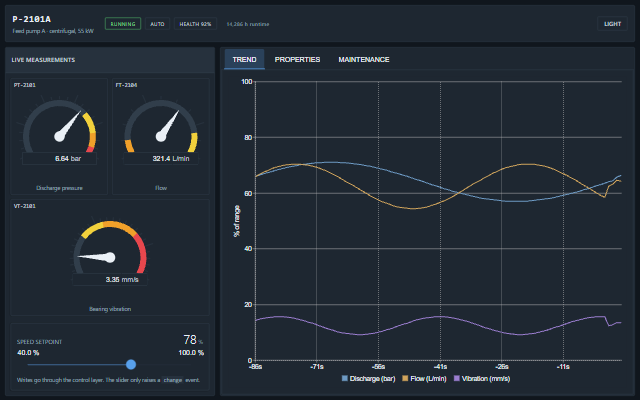Toggle the Discharge (bar) legend swatch
Screen dimensions: 640x400
[x=345, y=379]
